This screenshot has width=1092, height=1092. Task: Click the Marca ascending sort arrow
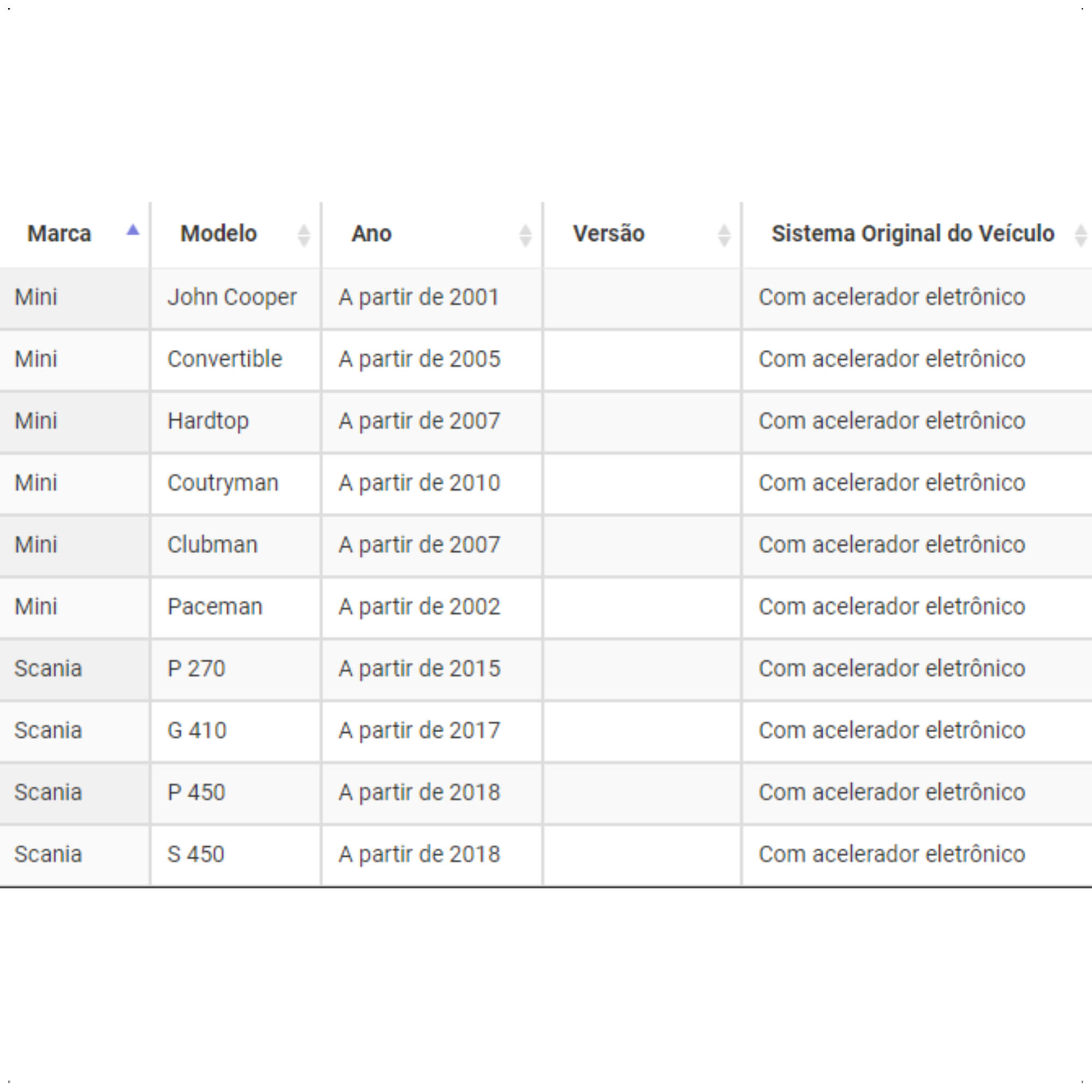[133, 229]
